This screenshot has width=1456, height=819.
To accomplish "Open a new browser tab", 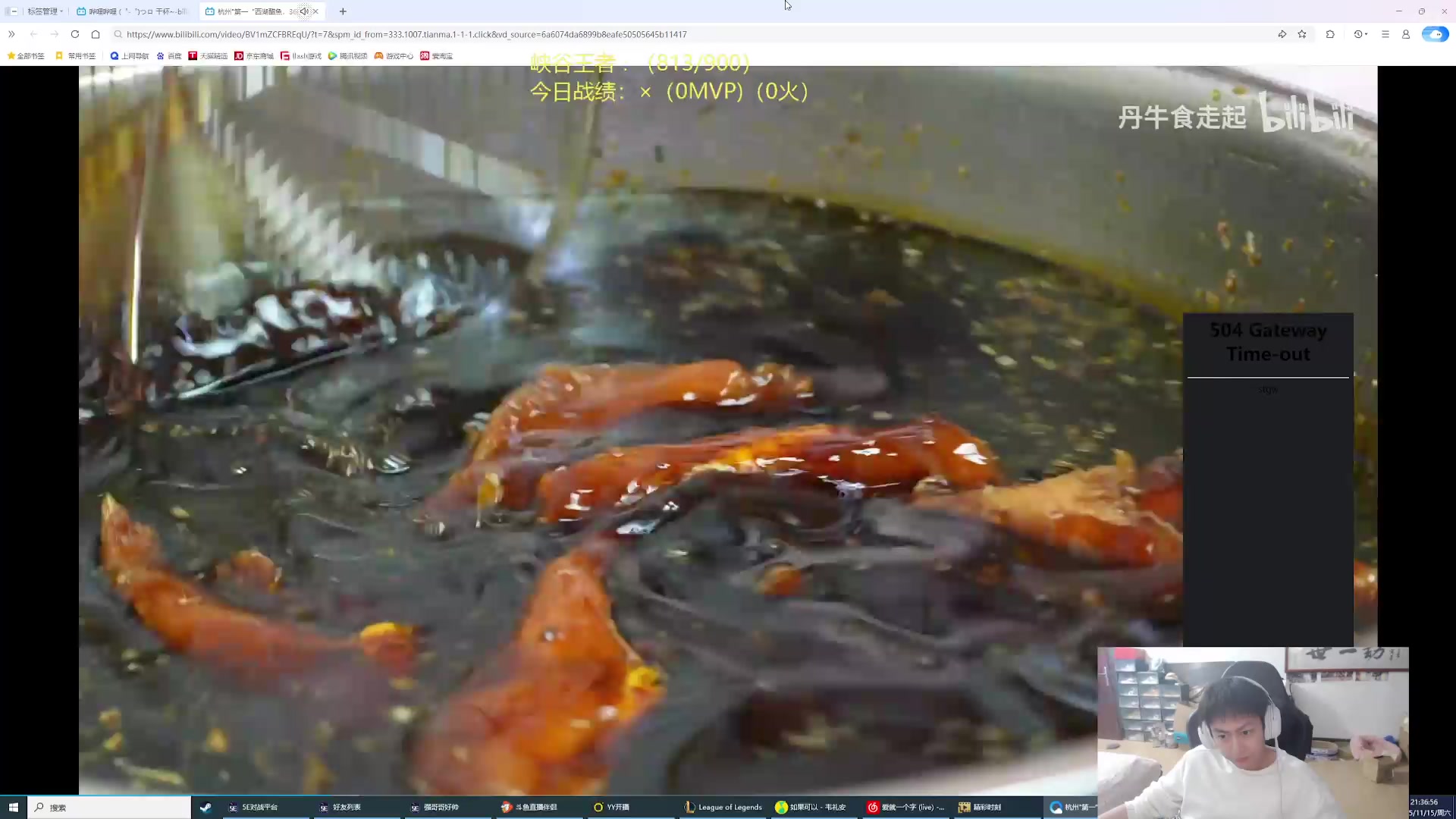I will coord(343,11).
